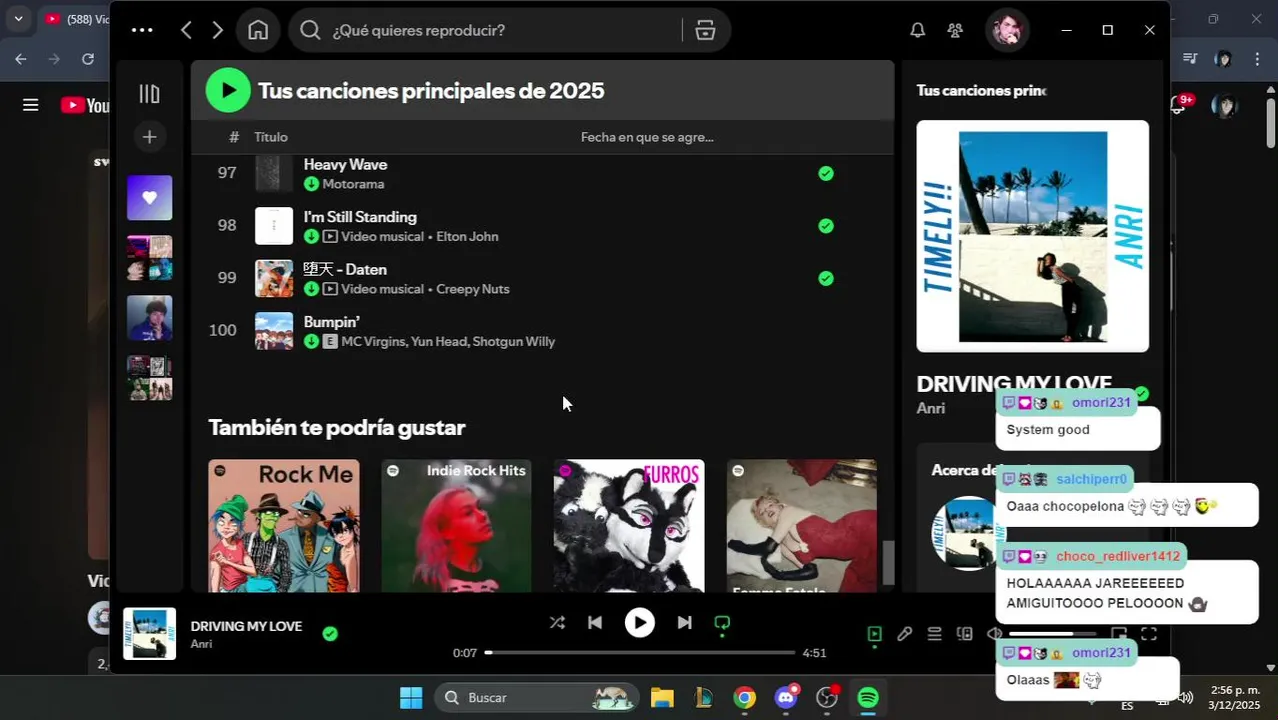Screen dimensions: 1278x720
Task: Select the track Heavy Wave
Action: coord(345,164)
